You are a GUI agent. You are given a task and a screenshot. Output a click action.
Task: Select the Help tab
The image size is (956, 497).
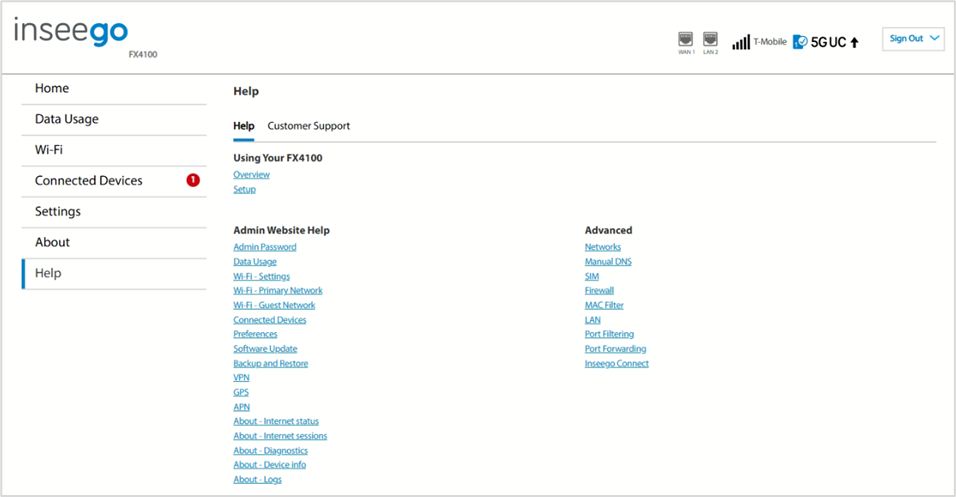[243, 126]
